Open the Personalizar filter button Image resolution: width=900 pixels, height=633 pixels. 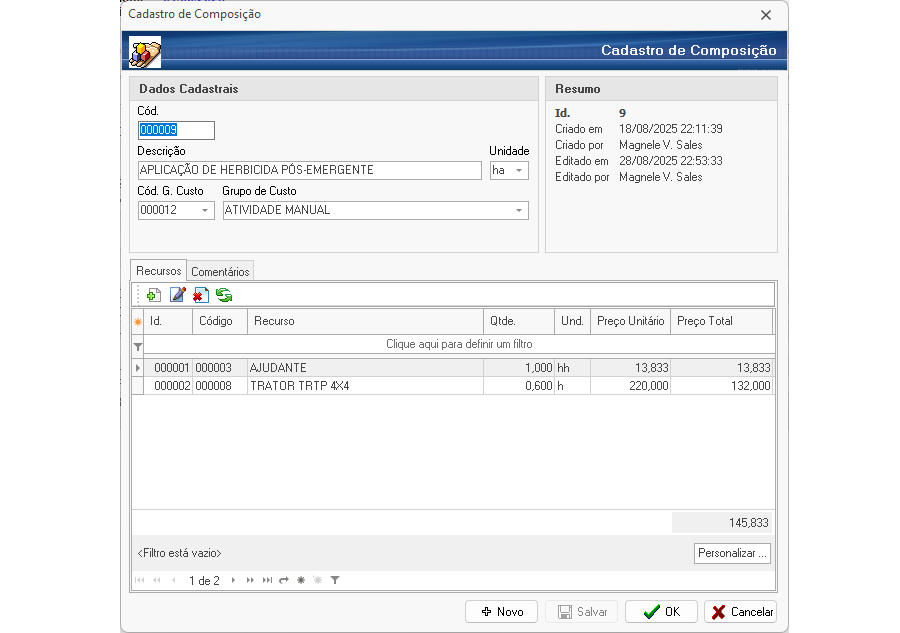coord(732,553)
